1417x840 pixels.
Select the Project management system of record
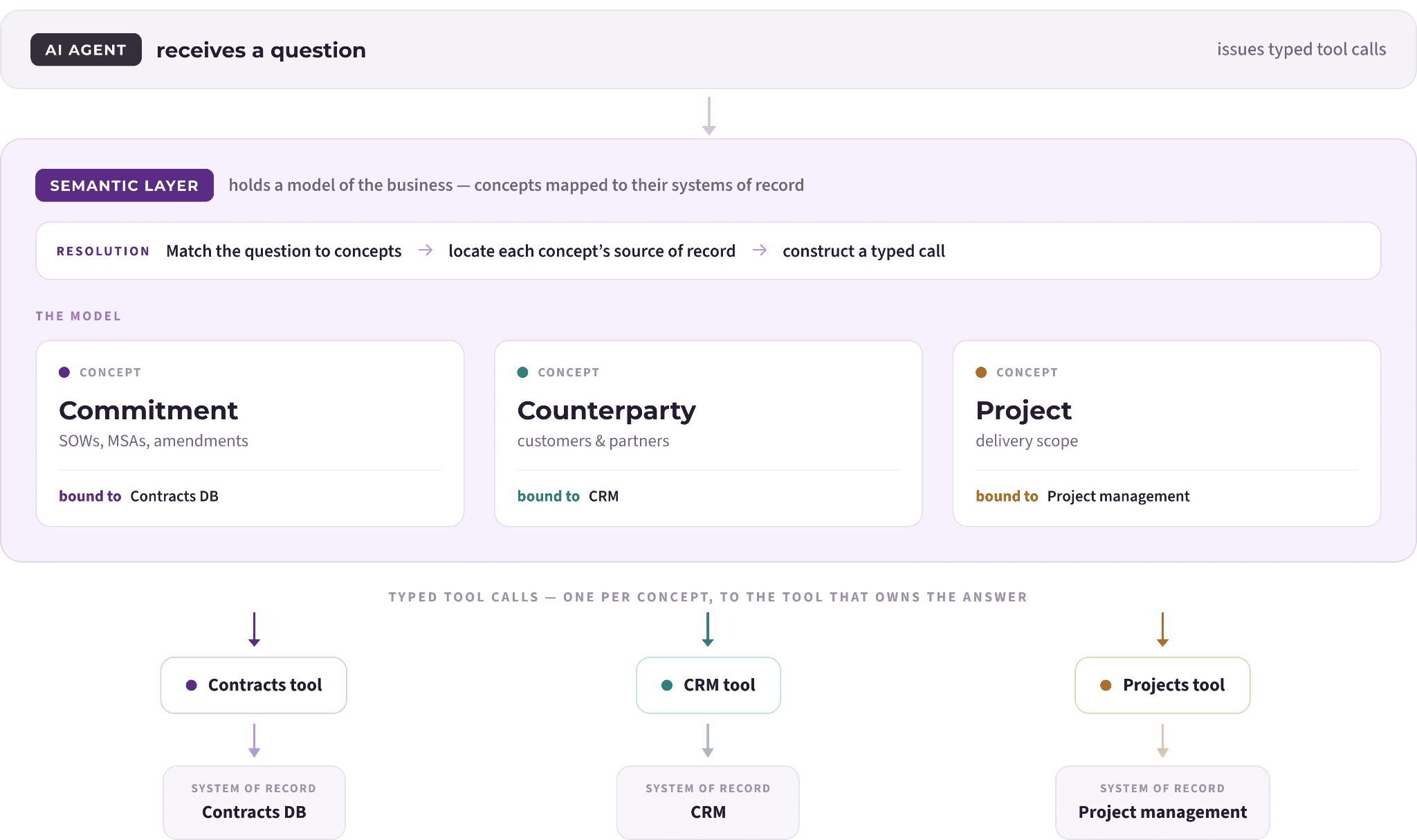(1162, 803)
